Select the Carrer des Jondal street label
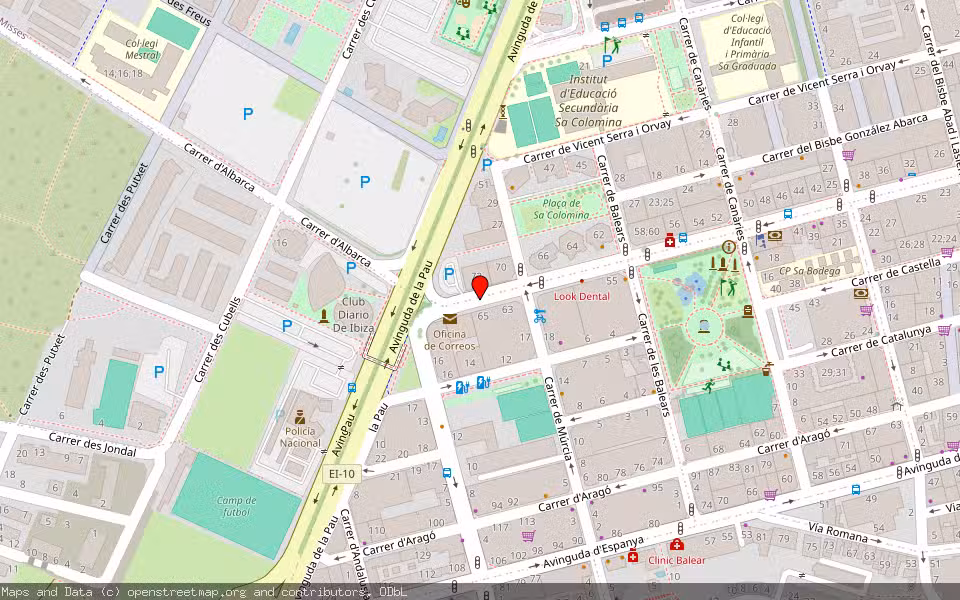Image resolution: width=960 pixels, height=600 pixels. coord(92,445)
